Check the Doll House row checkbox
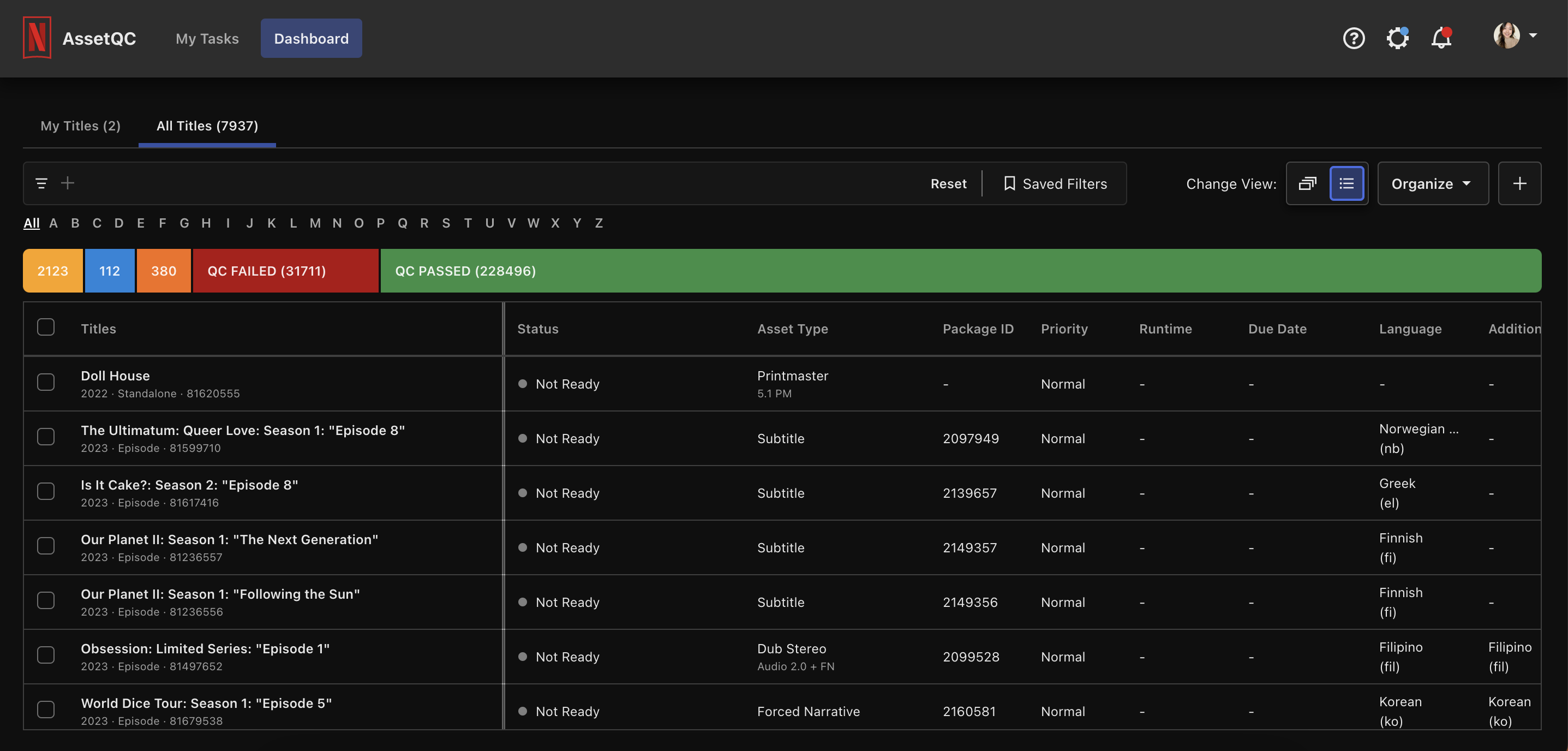This screenshot has height=751, width=1568. pyautogui.click(x=46, y=382)
